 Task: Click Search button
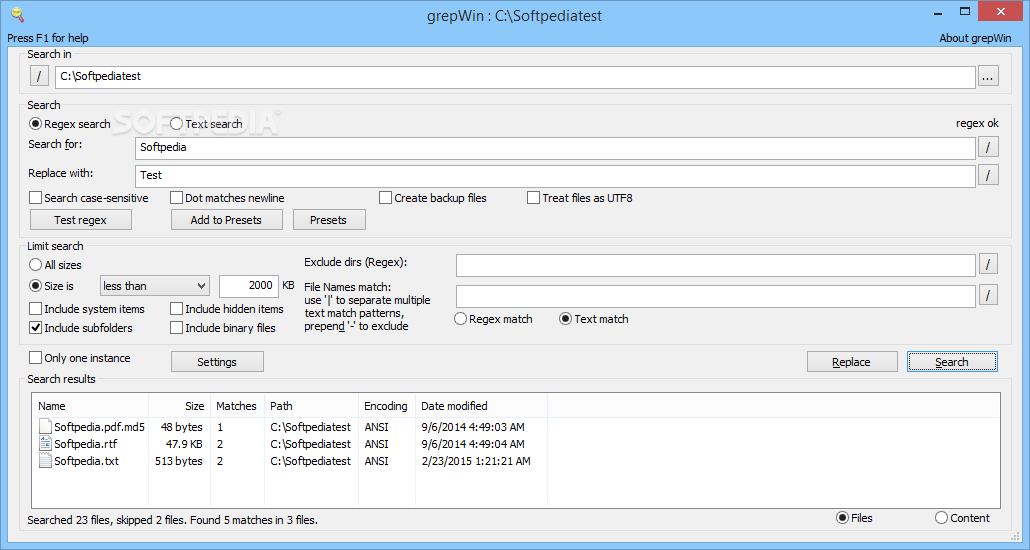(x=952, y=362)
